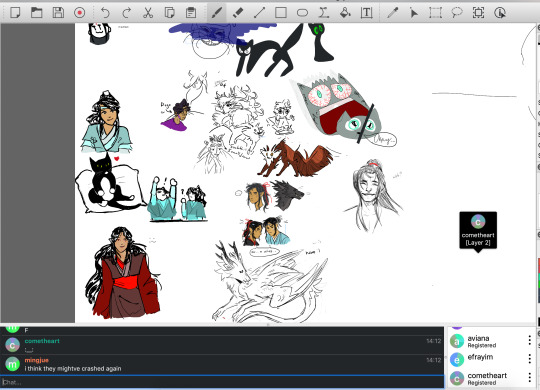The width and height of the screenshot is (540, 390).
Task: Redo the last undone action
Action: coord(126,13)
